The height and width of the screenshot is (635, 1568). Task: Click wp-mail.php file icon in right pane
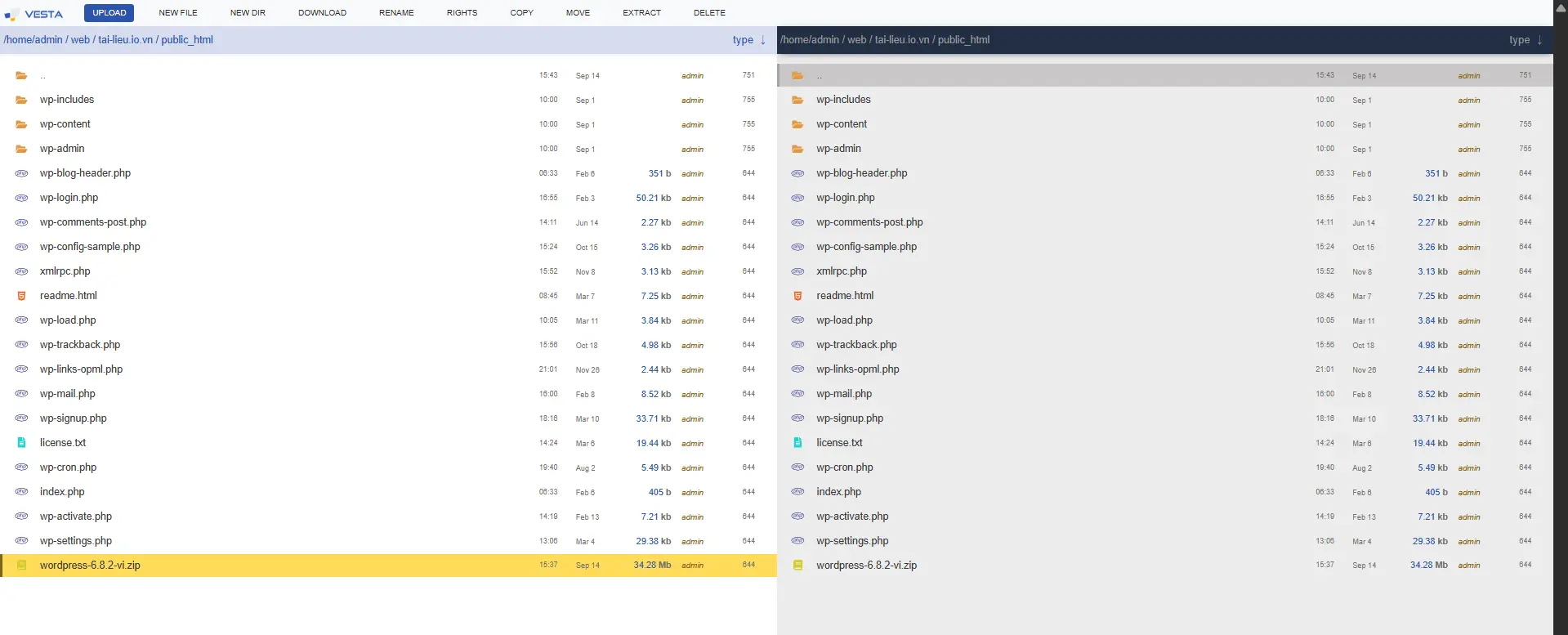797,394
